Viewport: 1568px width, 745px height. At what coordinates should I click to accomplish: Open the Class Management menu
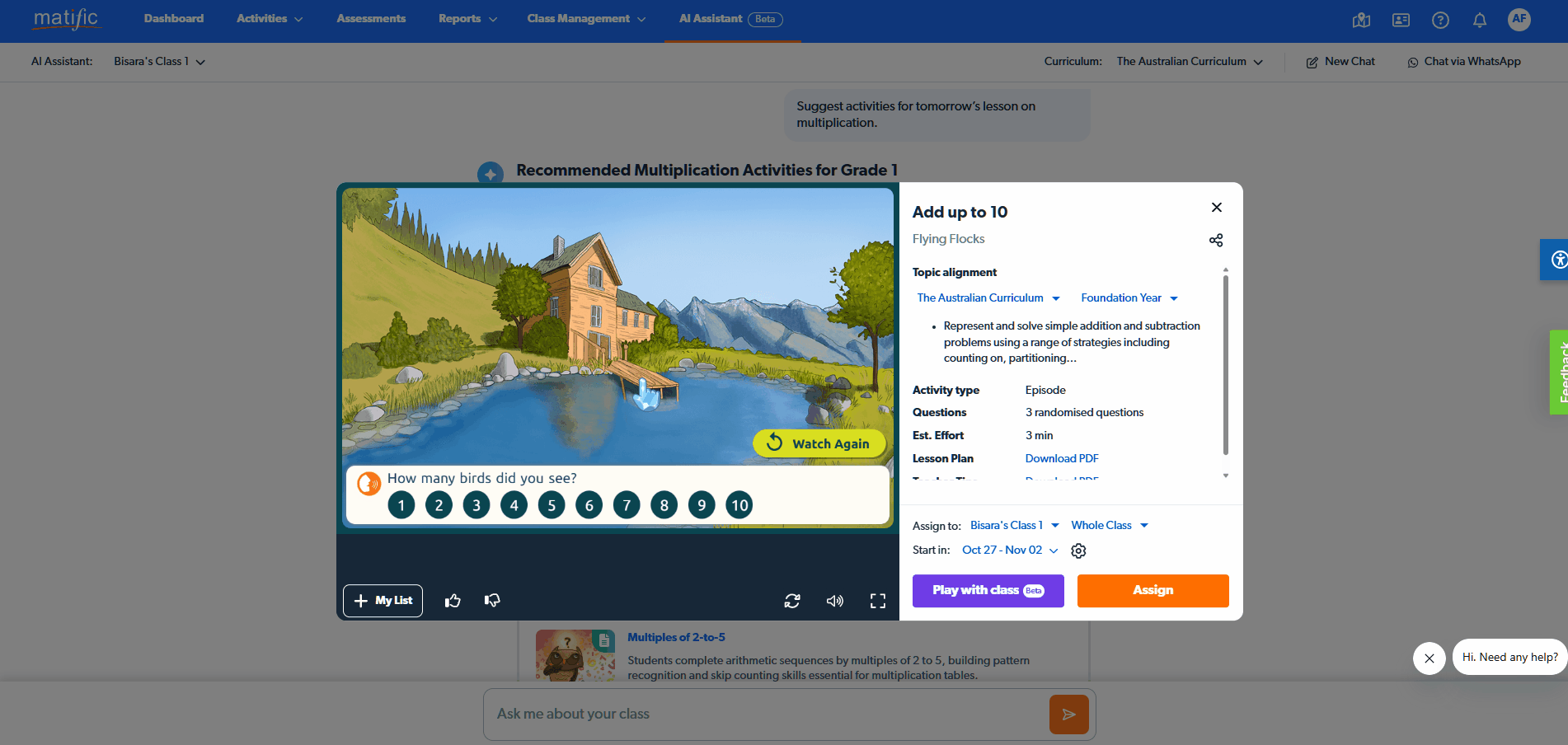click(585, 19)
